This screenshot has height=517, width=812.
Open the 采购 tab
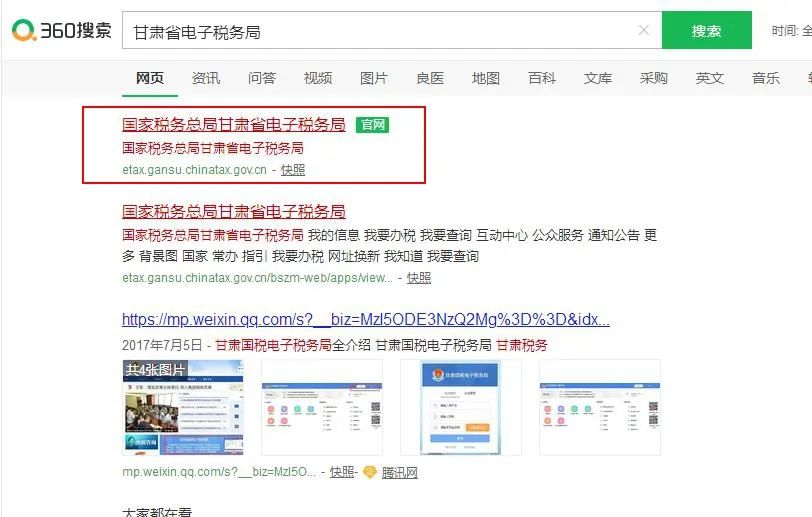pyautogui.click(x=654, y=78)
